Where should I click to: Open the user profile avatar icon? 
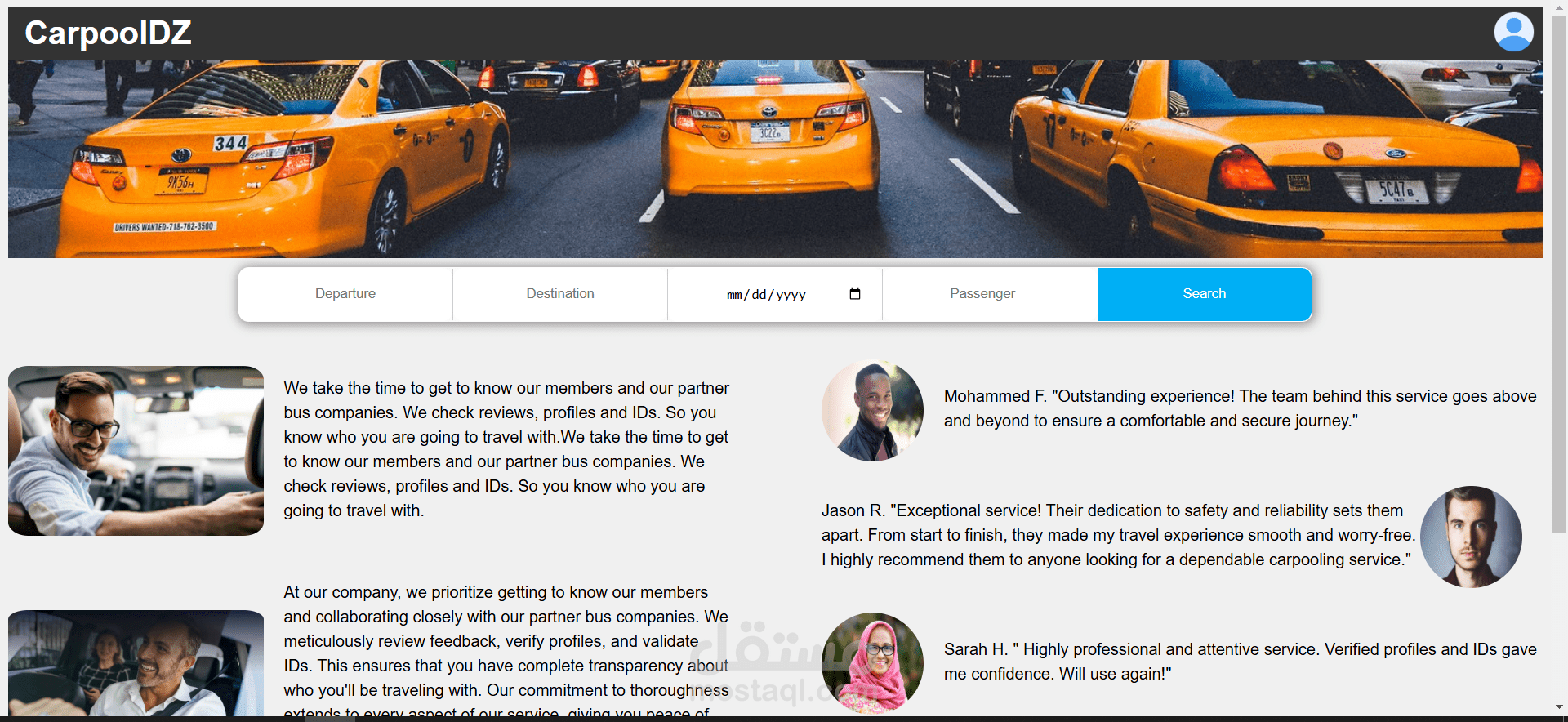[x=1513, y=33]
